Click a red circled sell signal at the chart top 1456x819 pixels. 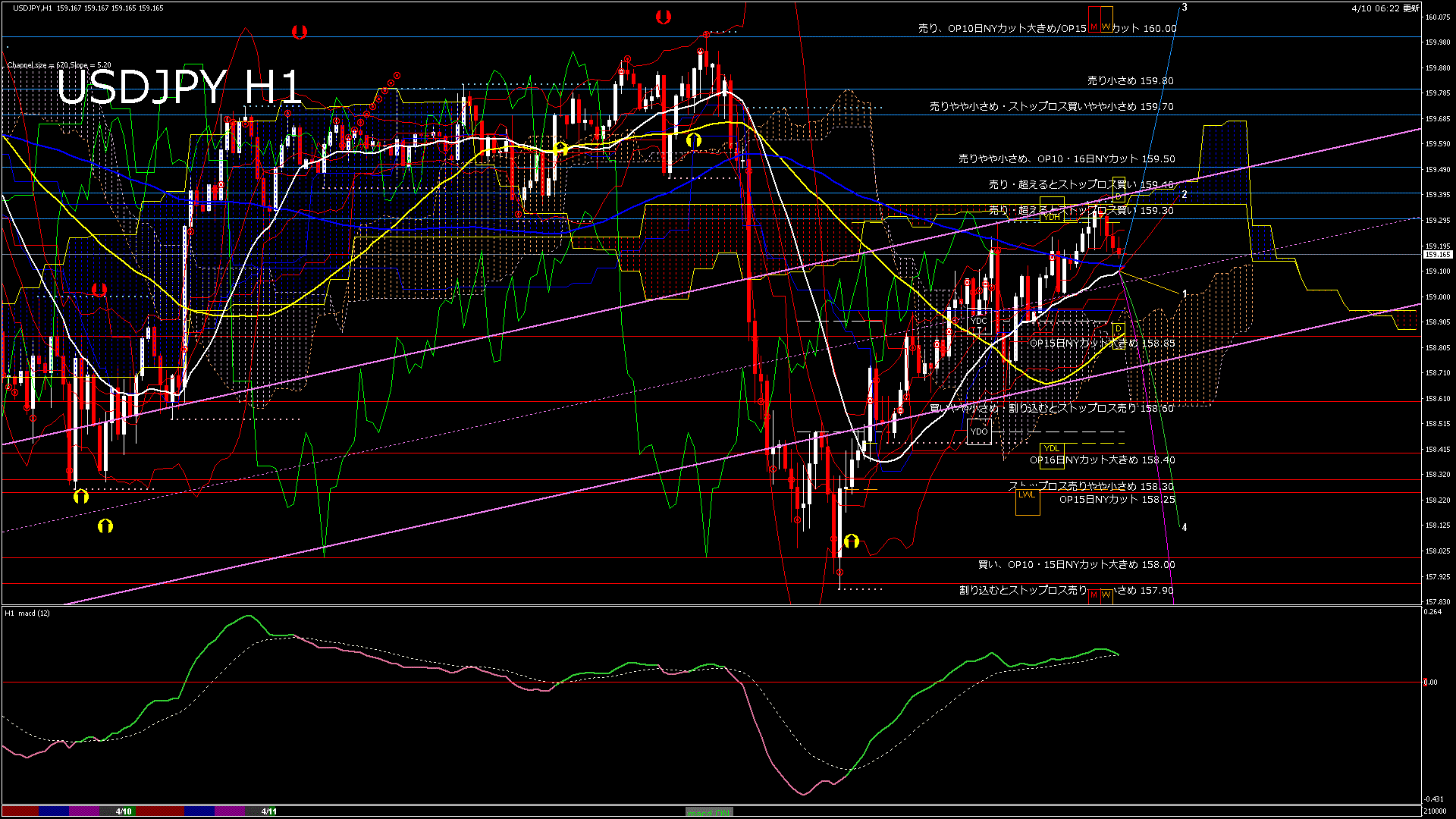coord(706,33)
